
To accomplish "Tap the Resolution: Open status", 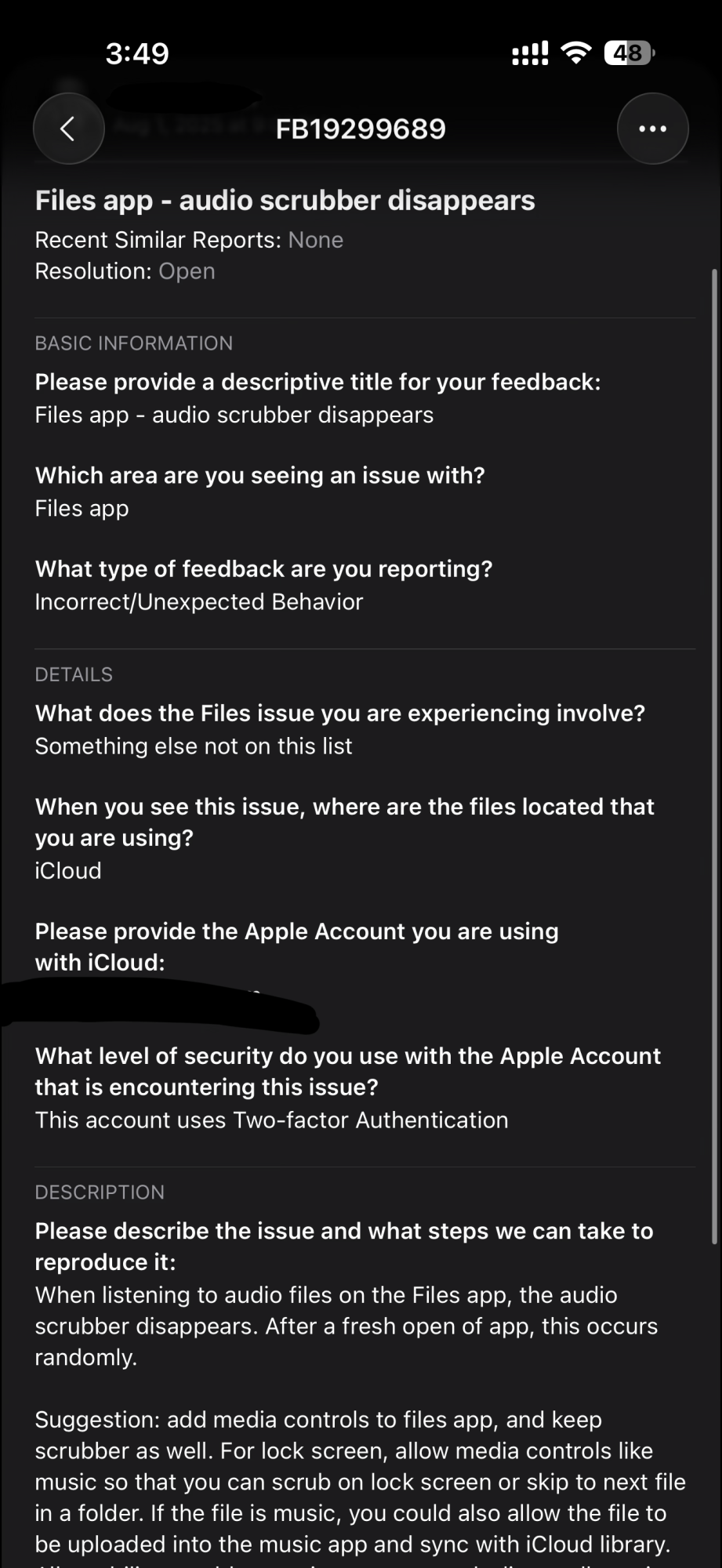I will click(125, 271).
